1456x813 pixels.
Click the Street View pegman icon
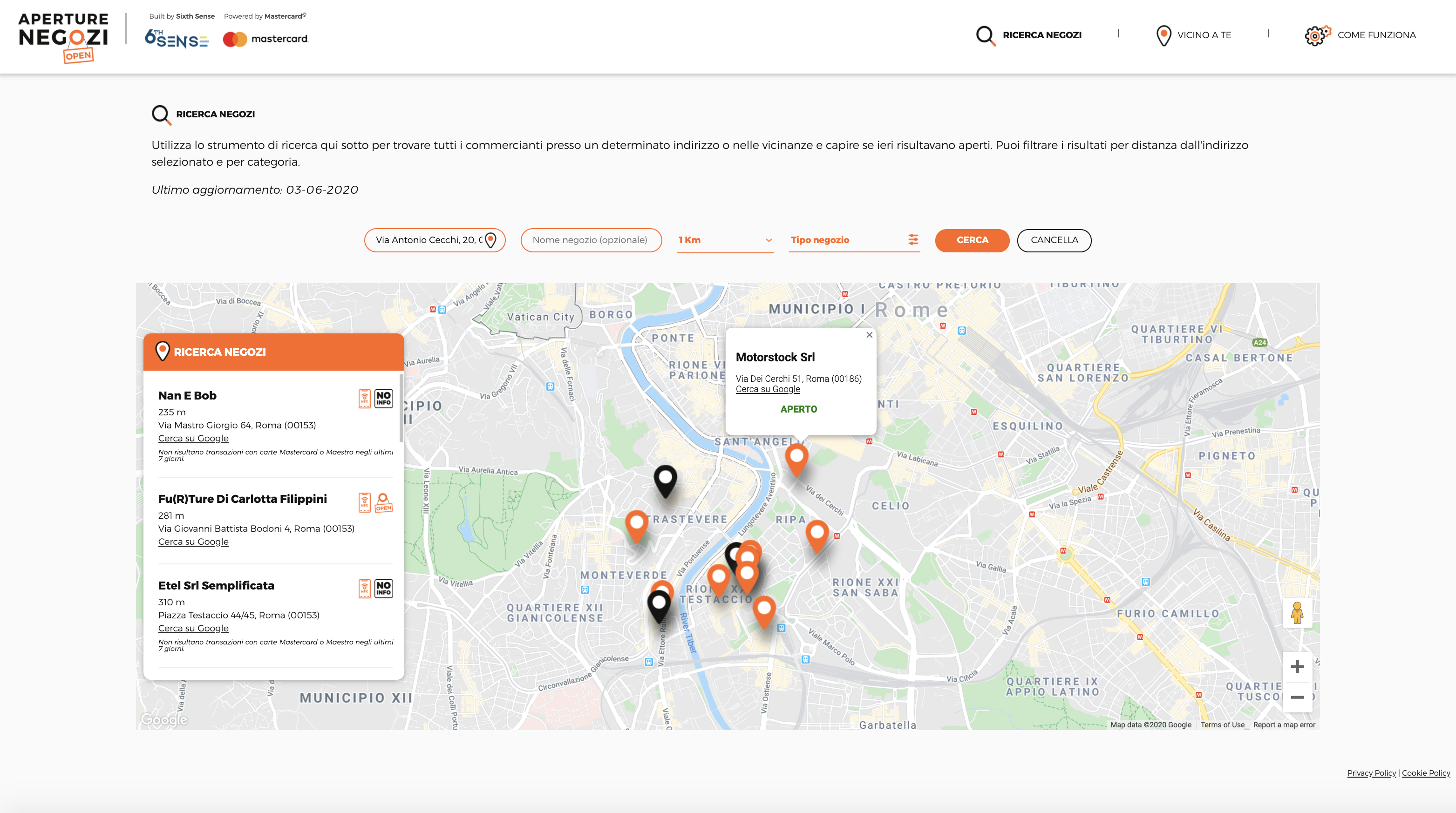[x=1297, y=613]
